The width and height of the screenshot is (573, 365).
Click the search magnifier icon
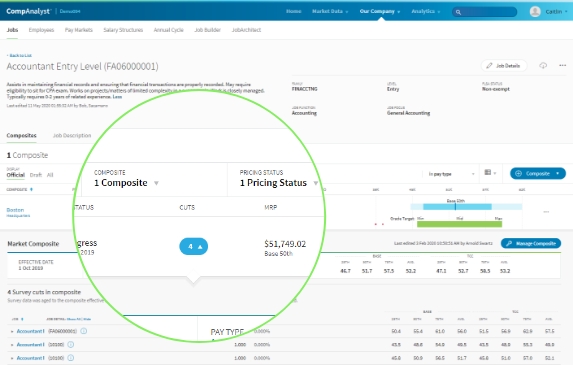pos(458,12)
